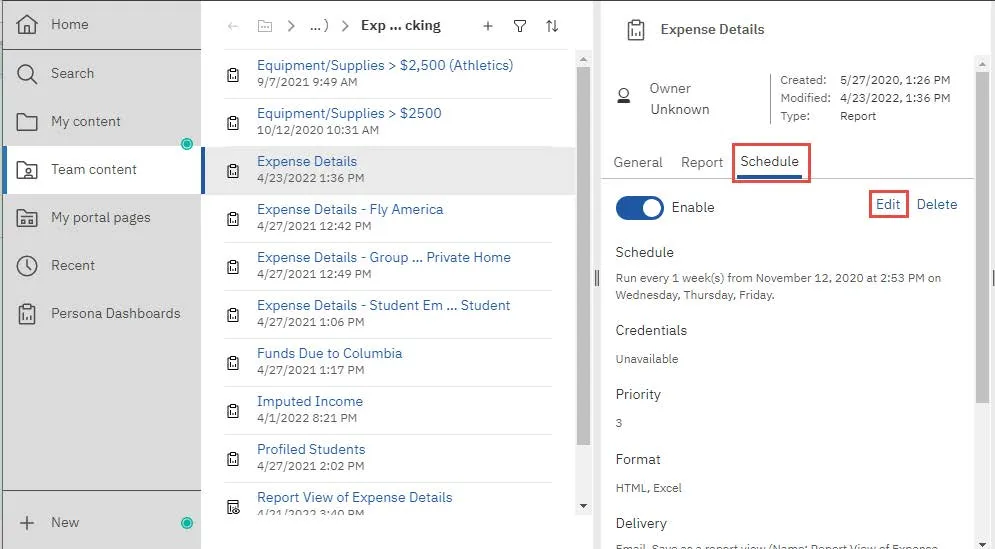Image resolution: width=995 pixels, height=549 pixels.
Task: Click the Team content icon
Action: tap(27, 170)
